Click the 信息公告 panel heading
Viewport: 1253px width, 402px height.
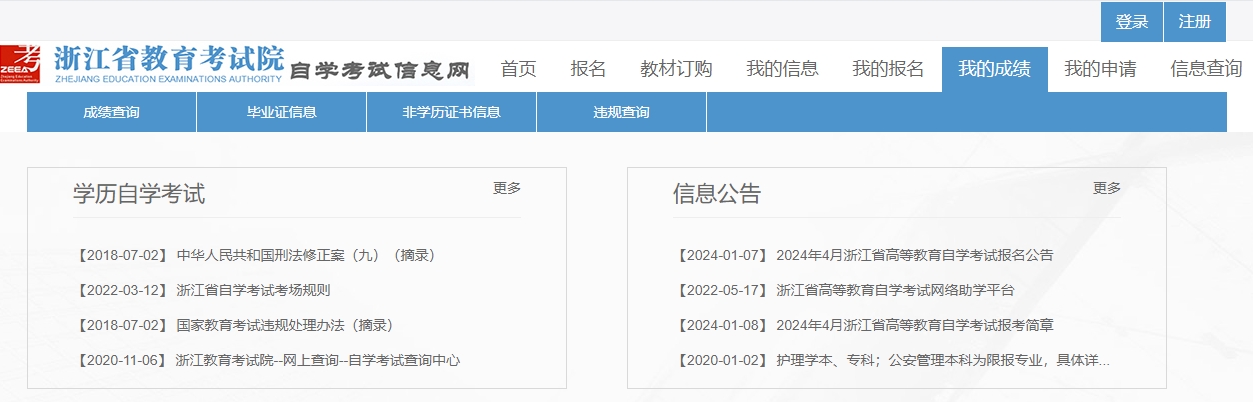[717, 194]
